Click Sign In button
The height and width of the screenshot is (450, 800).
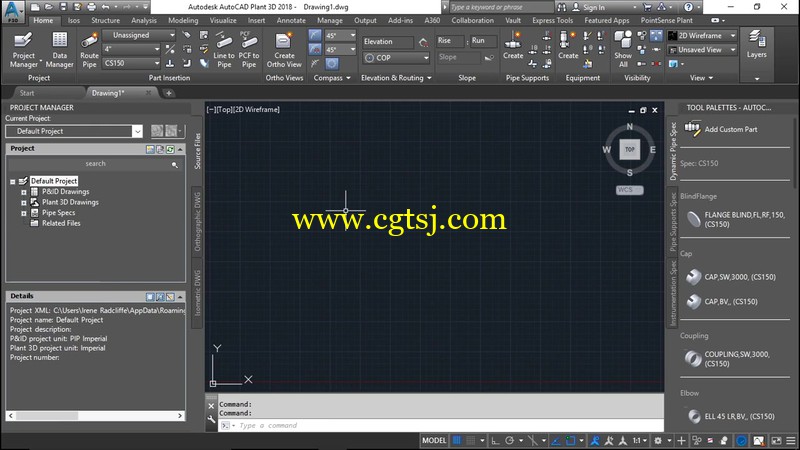click(x=589, y=7)
